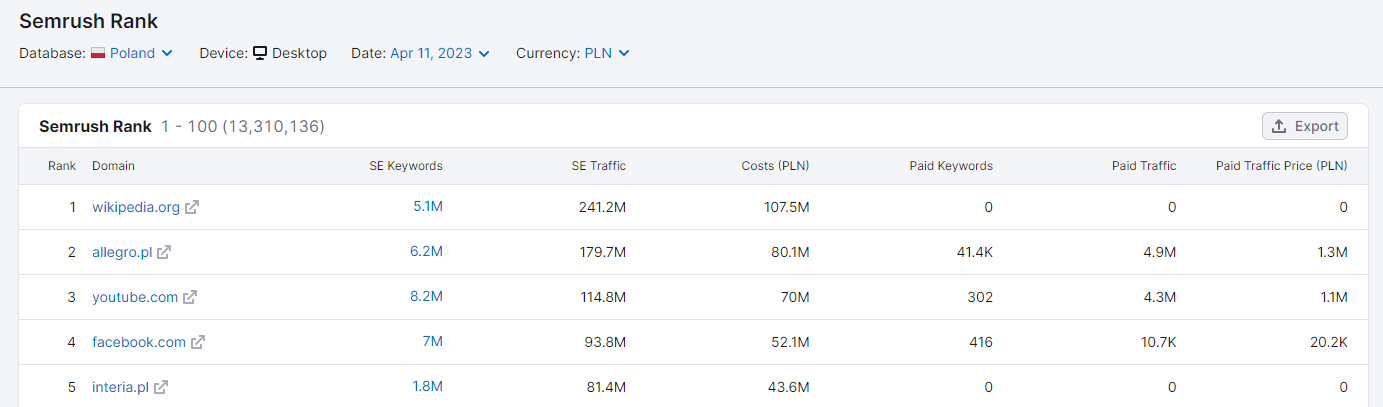Screen dimensions: 1383x407
Task: Select the 81.4M SE Traffic value
Action: (x=607, y=387)
